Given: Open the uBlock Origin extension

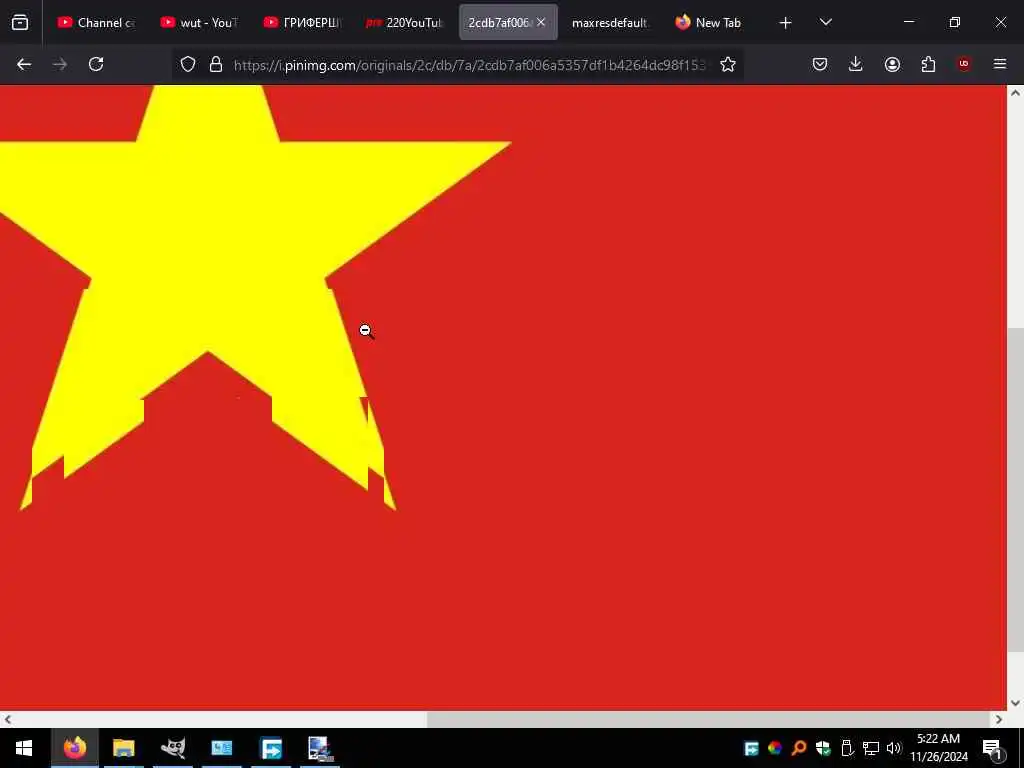Looking at the screenshot, I should [964, 64].
